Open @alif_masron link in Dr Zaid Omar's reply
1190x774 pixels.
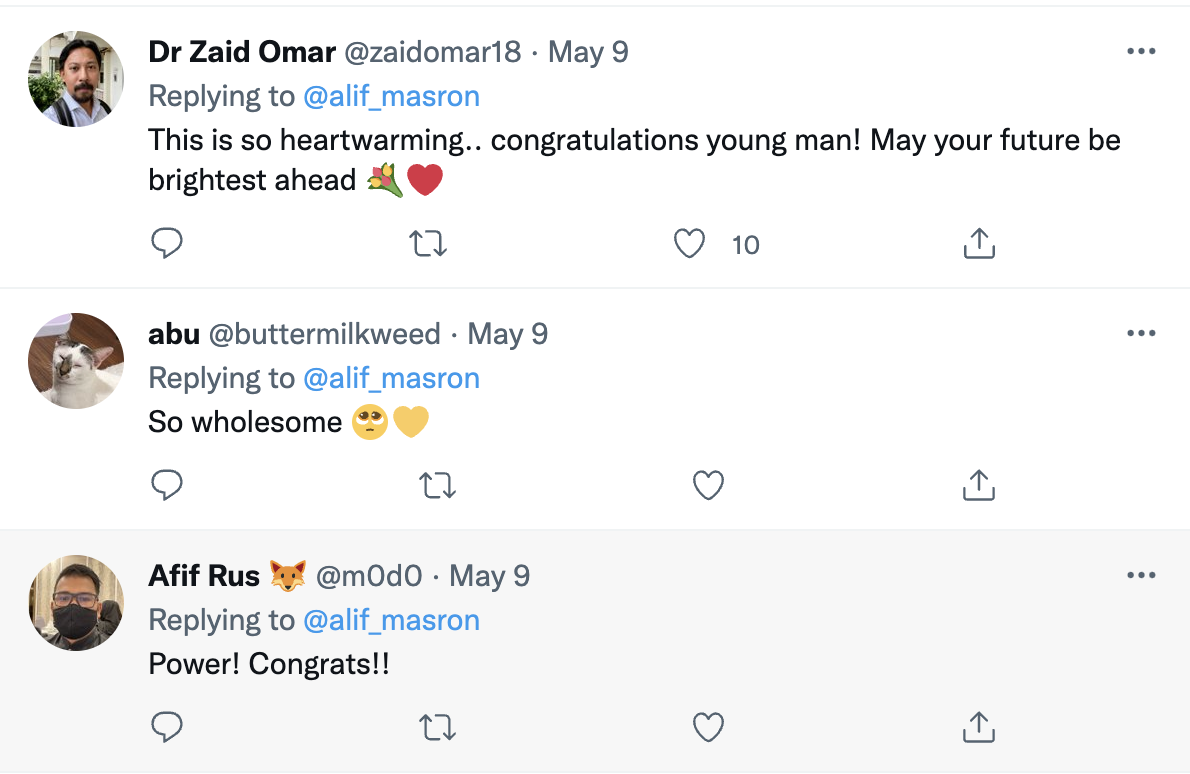click(x=391, y=96)
